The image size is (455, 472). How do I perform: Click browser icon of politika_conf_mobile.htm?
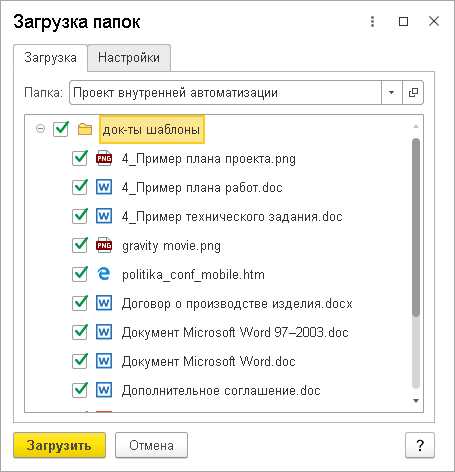pos(104,274)
